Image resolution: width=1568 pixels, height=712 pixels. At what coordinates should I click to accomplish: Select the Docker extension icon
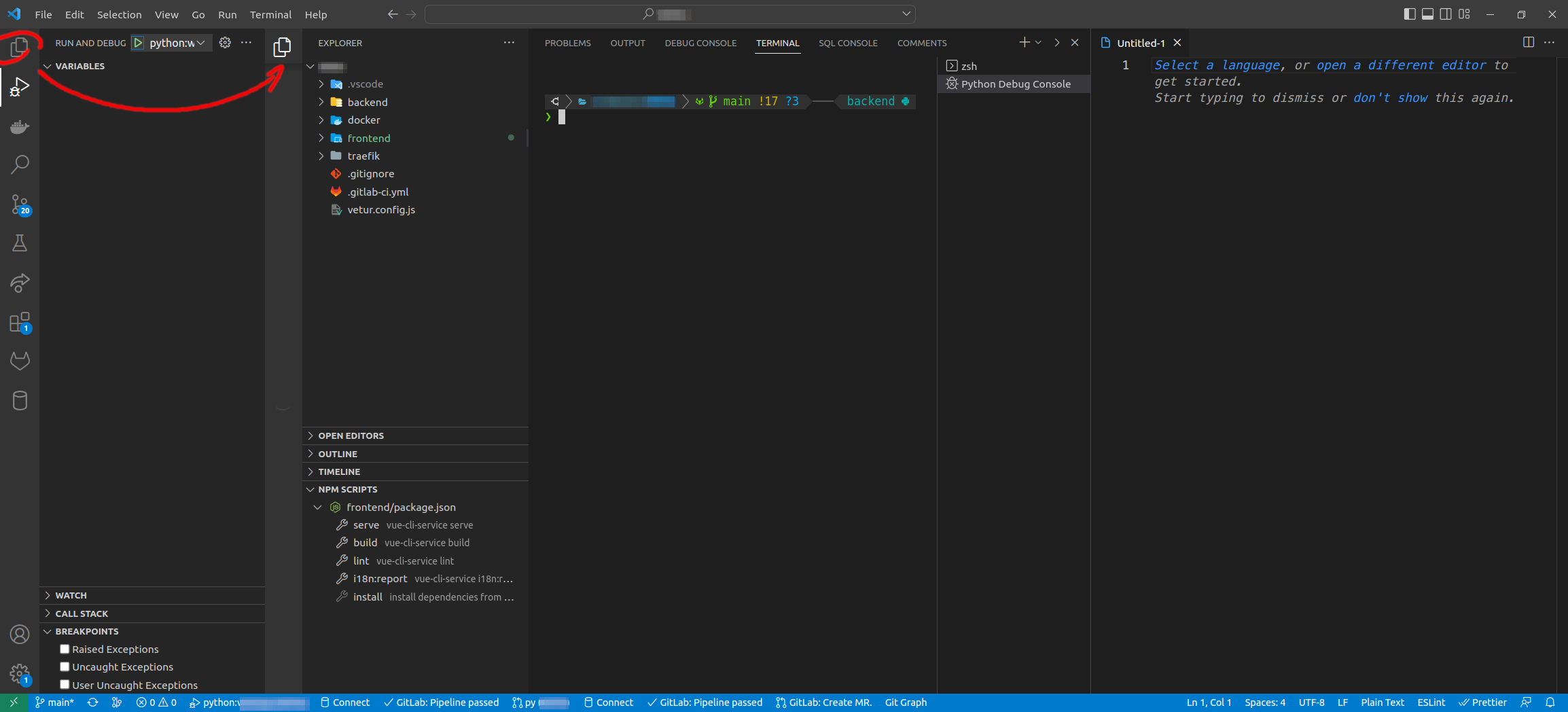(x=20, y=126)
